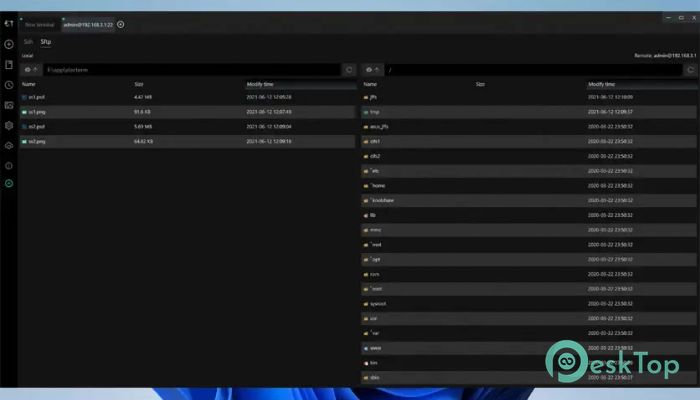Screen dimensions: 700x400
Task: Click the ss2.png image file icon
Action: click(x=24, y=141)
